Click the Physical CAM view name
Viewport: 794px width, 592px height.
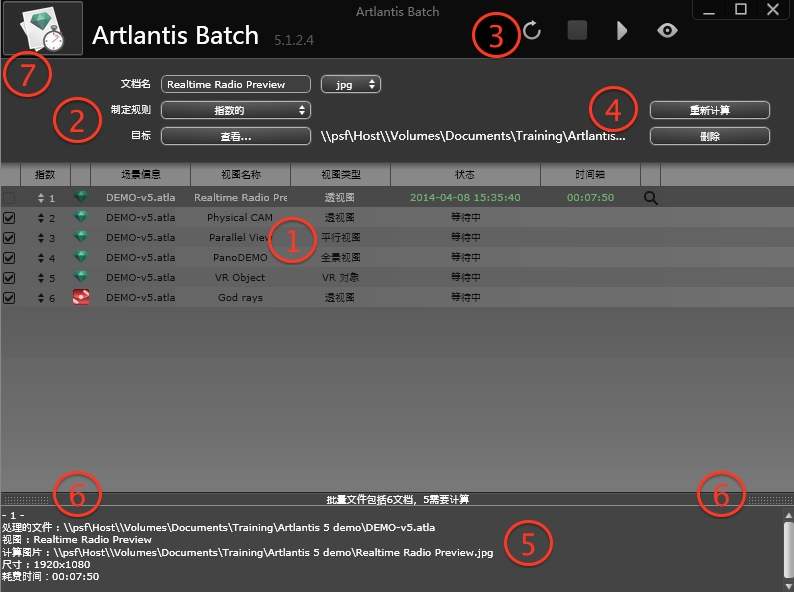[240, 218]
